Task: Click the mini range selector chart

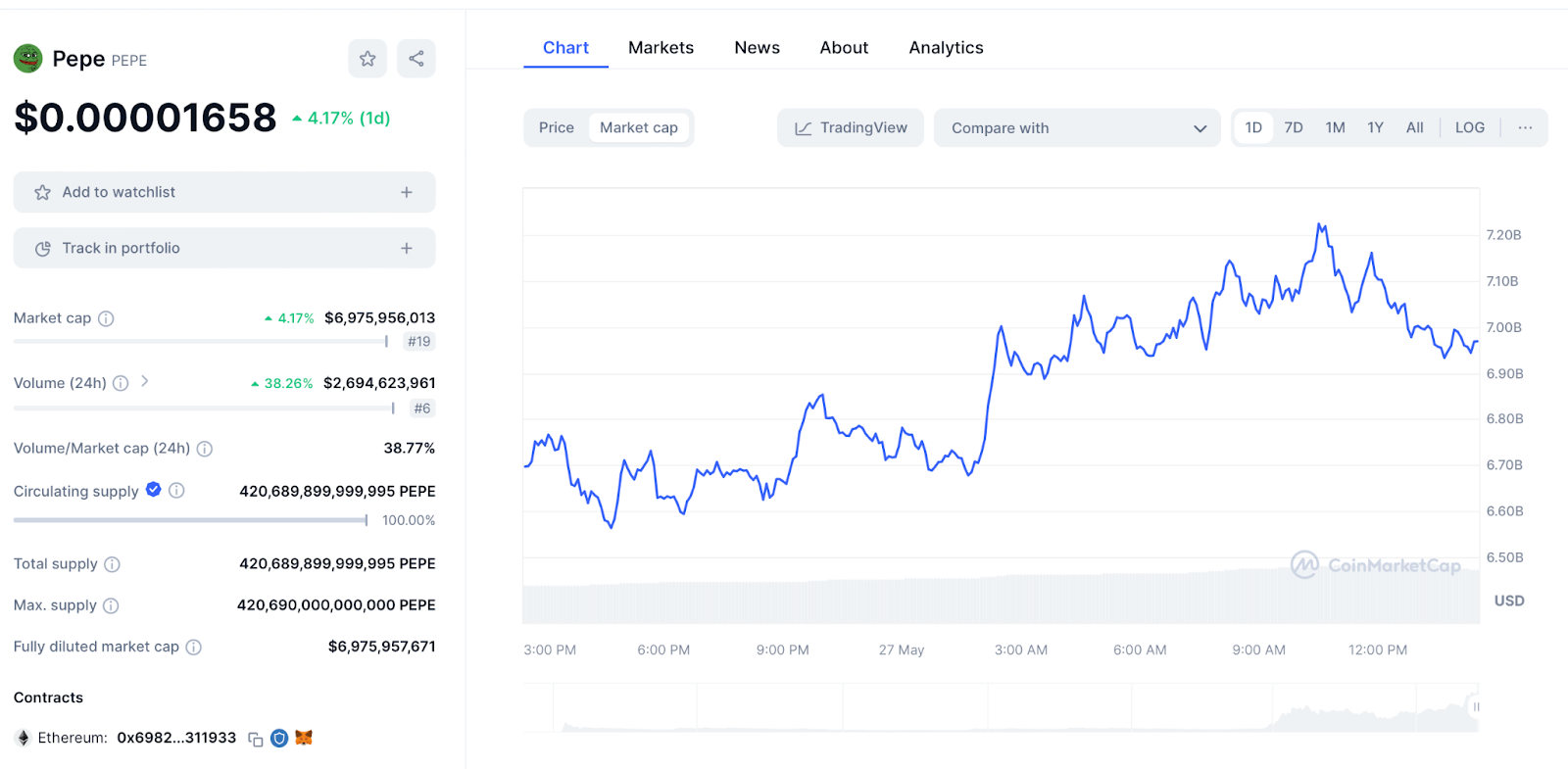Action: 1001,708
